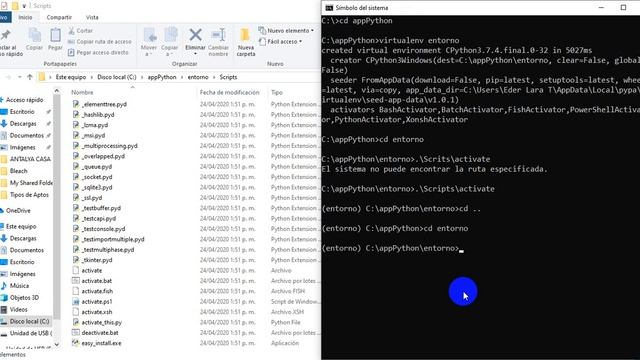Screen dimensions: 640x360
Task: Click Disco local (C:) breadcrumb
Action: pos(117,77)
